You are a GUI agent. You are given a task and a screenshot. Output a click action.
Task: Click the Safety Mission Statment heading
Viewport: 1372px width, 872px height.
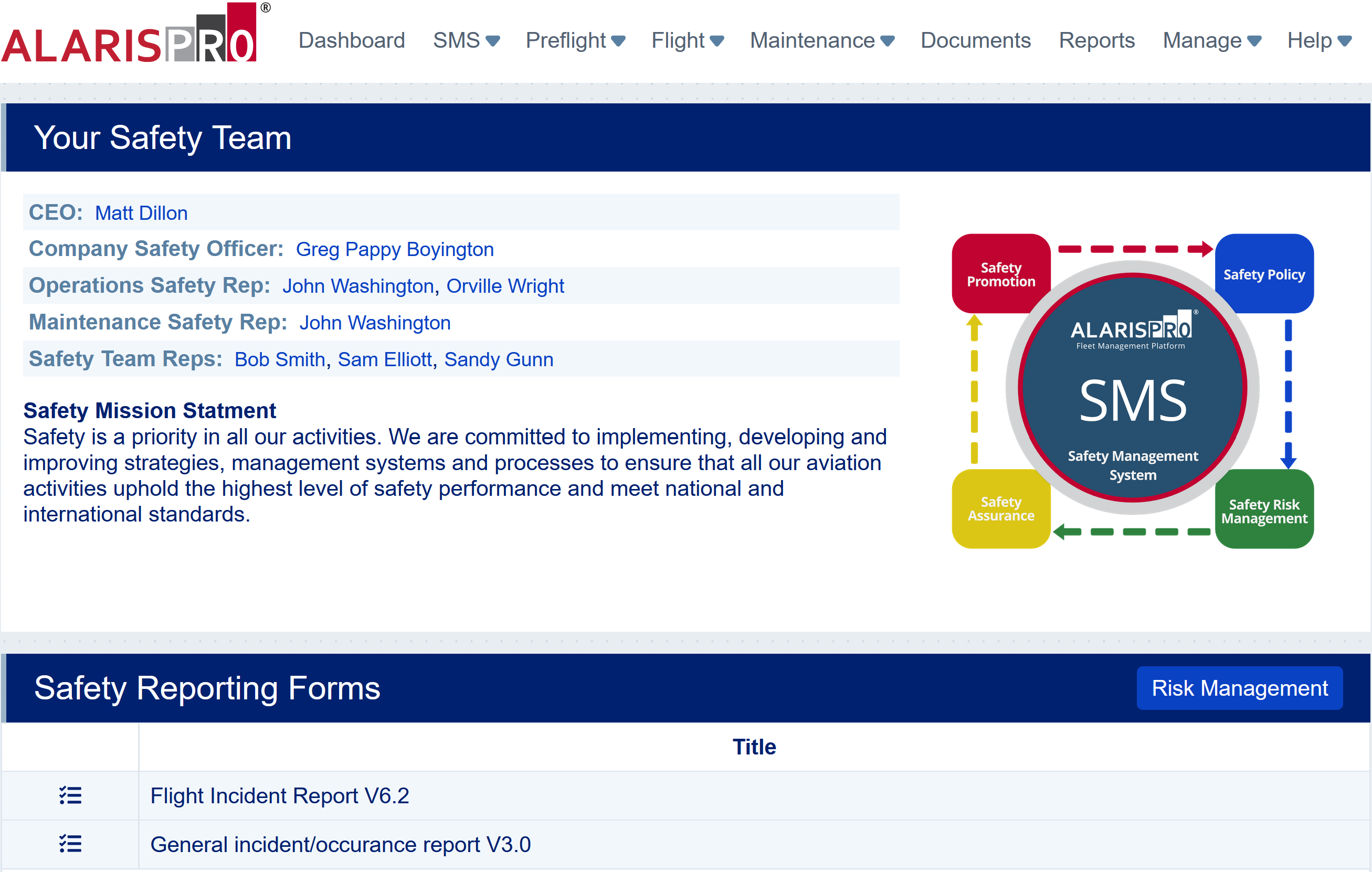tap(149, 411)
